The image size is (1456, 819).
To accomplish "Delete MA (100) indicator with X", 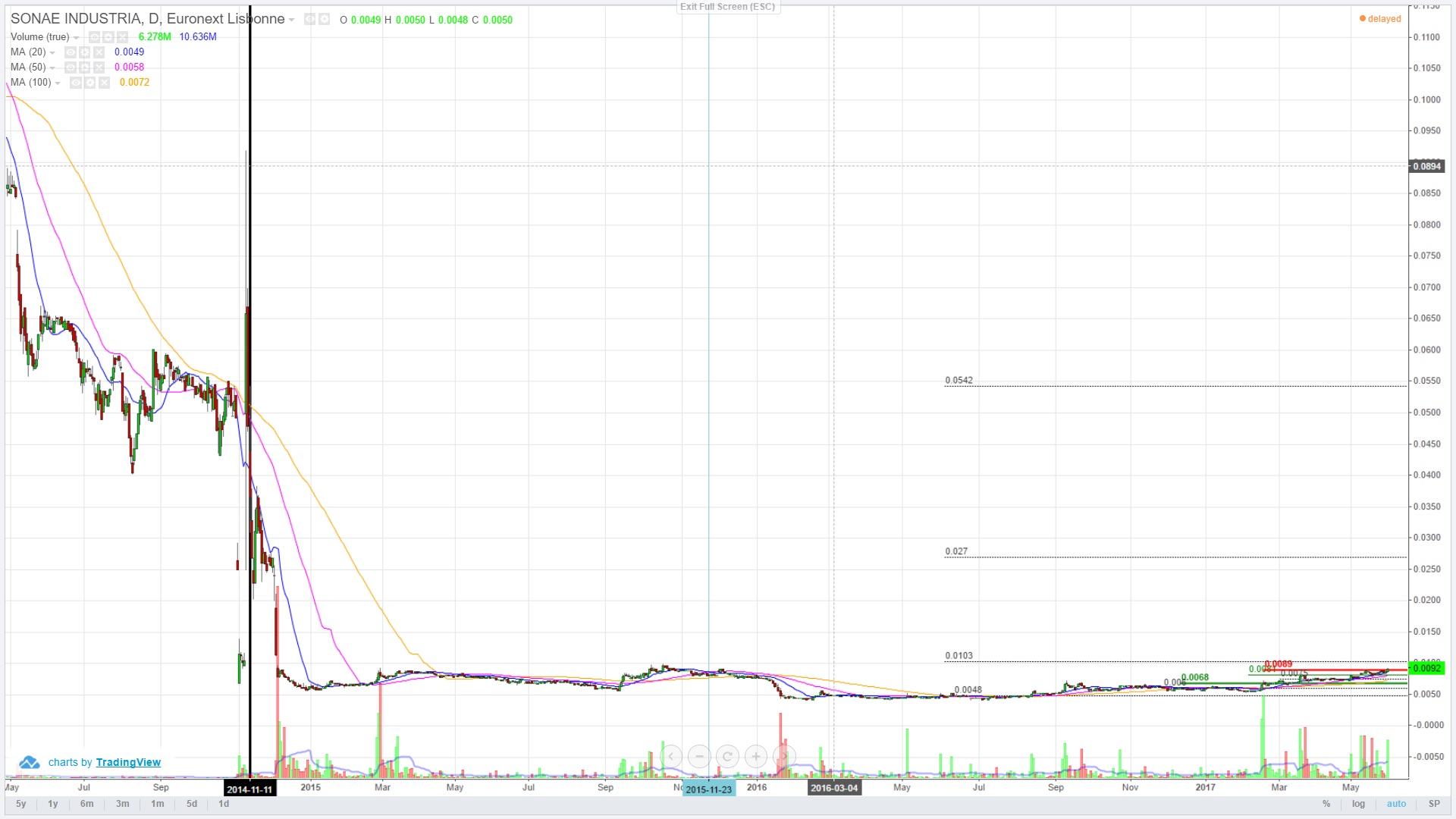I will click(x=104, y=83).
